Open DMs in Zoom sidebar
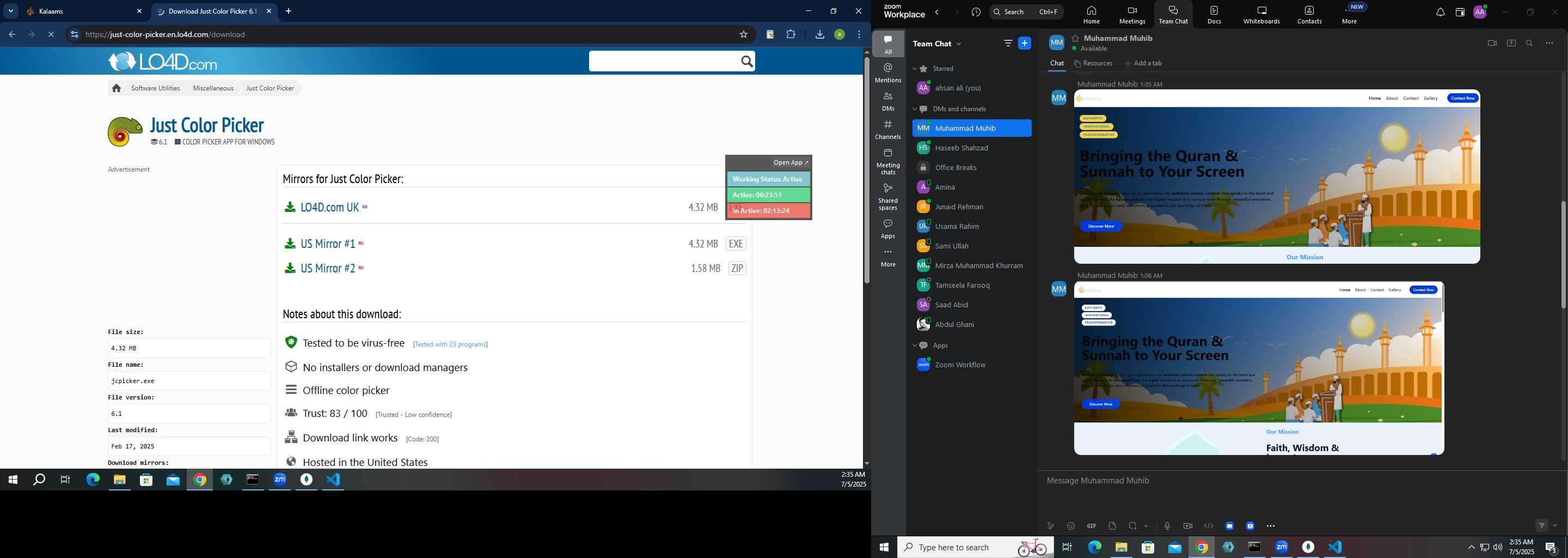This screenshot has height=558, width=1568. pyautogui.click(x=888, y=101)
